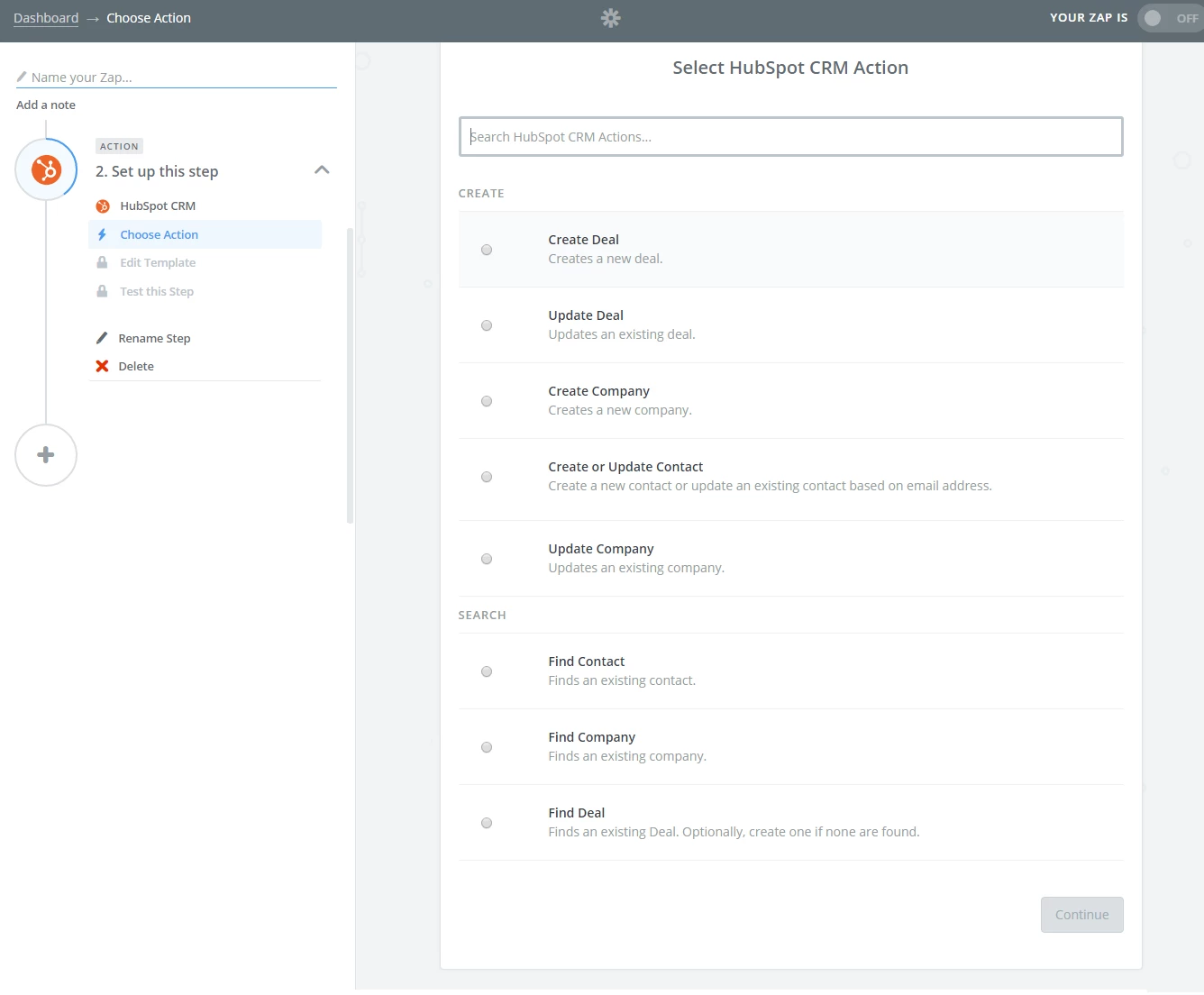The height and width of the screenshot is (995, 1204).
Task: Click Choose Action breadcrumb text in header
Action: 149,18
